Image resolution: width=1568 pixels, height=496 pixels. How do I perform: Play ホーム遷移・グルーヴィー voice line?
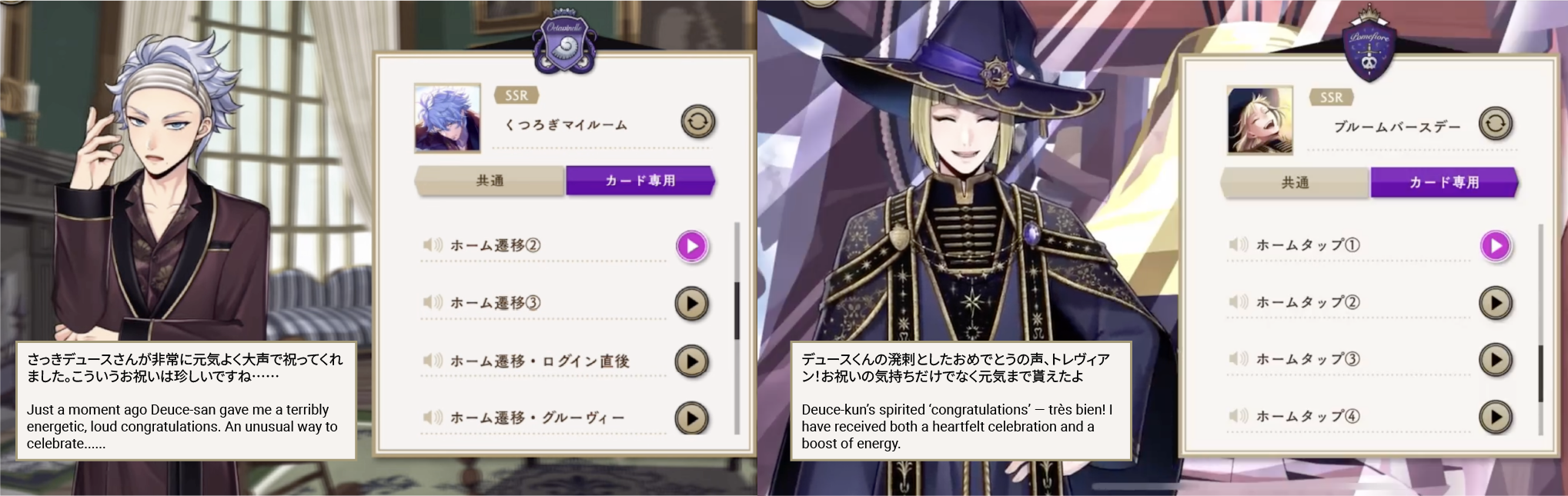click(691, 418)
